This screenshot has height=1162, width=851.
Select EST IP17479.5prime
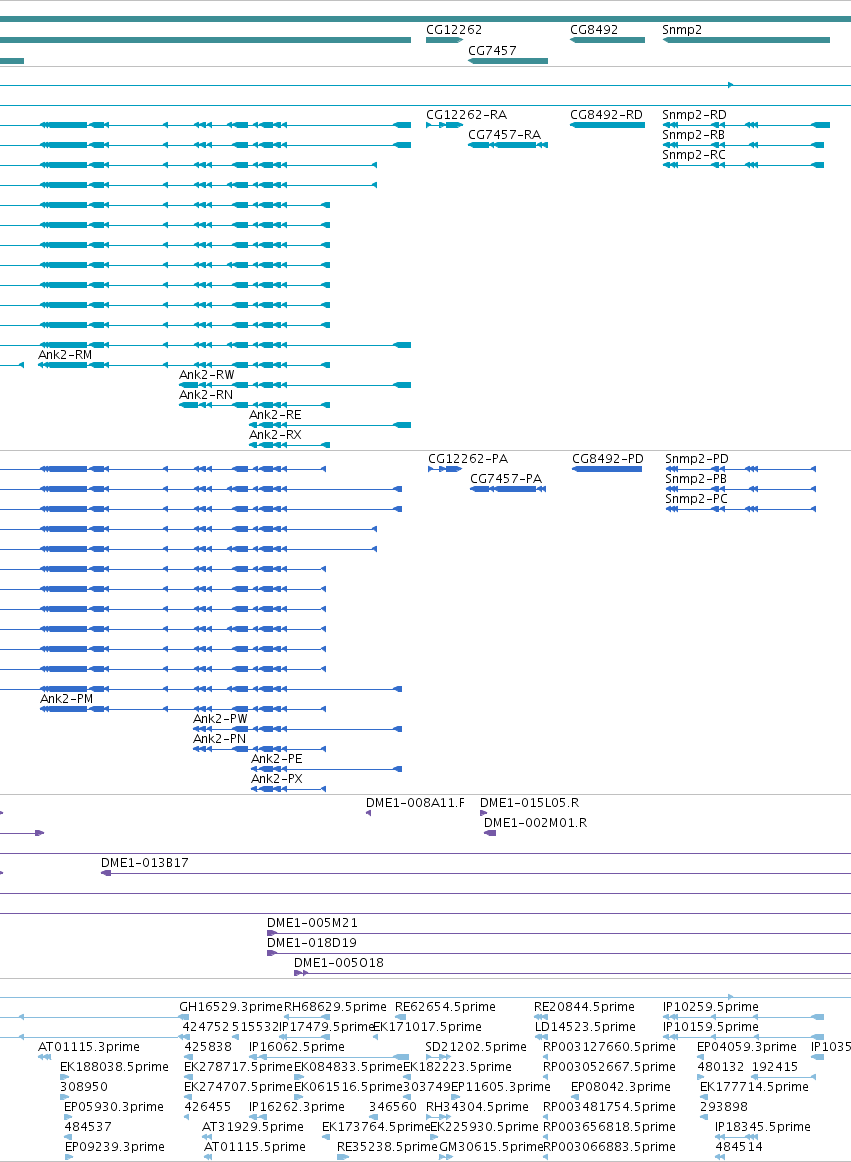click(x=327, y=1026)
